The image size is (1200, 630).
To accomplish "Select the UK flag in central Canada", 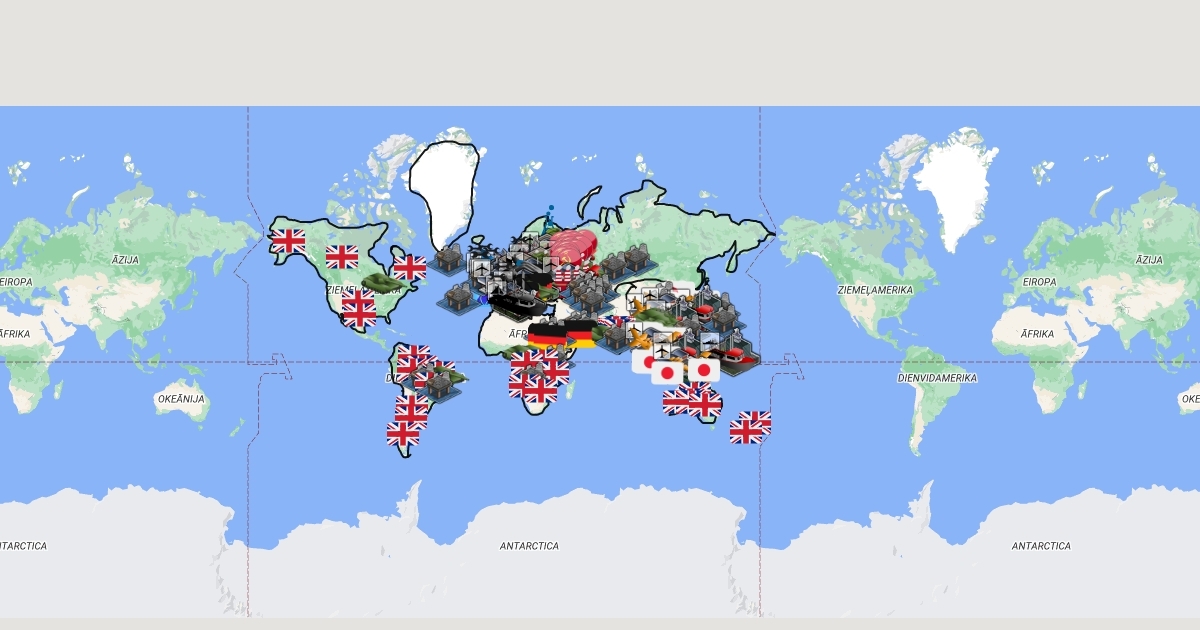I will coord(342,257).
